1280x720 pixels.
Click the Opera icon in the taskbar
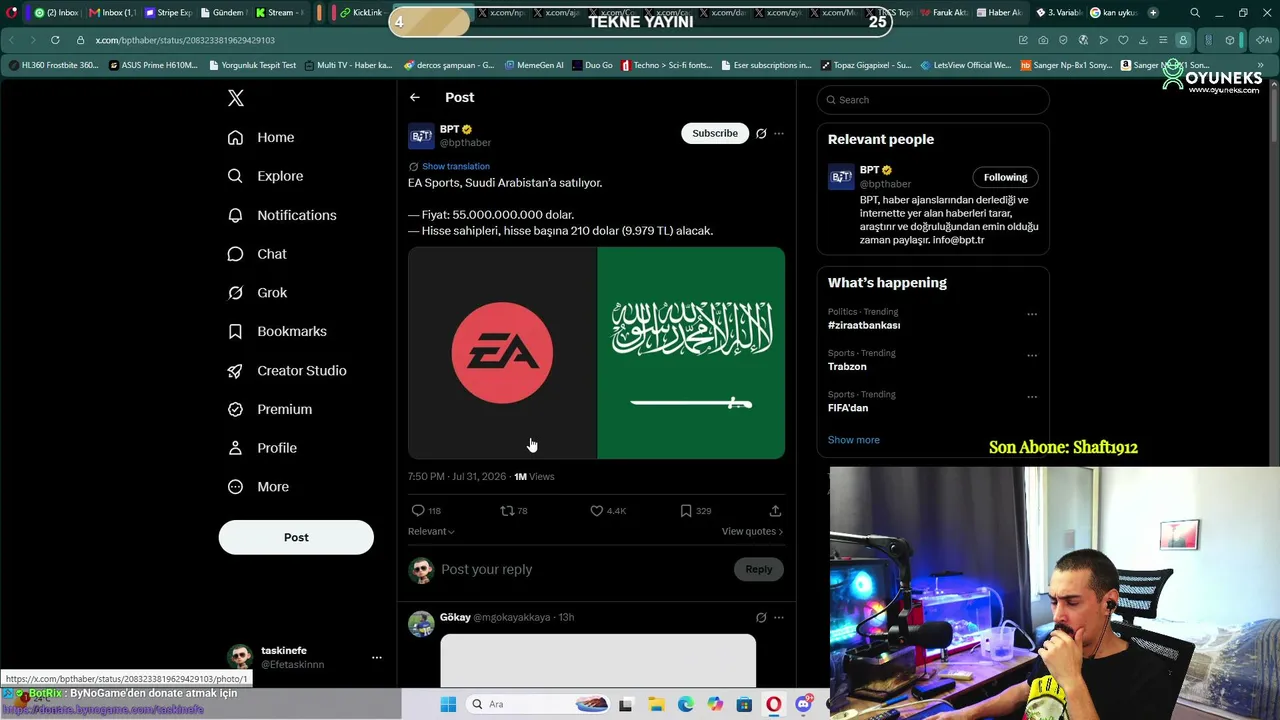pyautogui.click(x=774, y=704)
